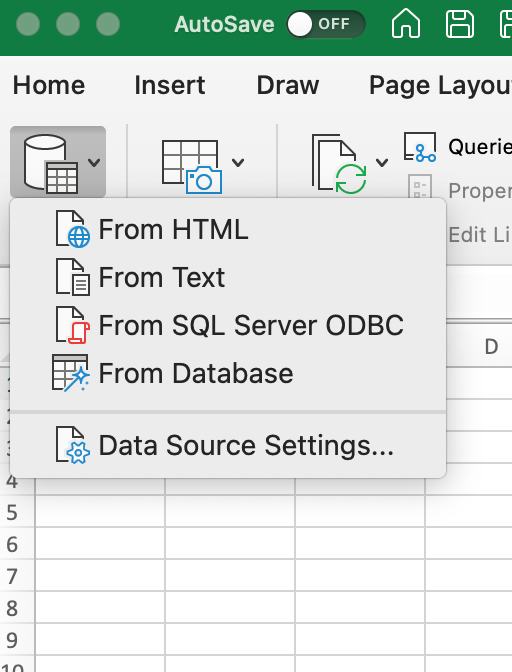Click the Save floppy disk icon
This screenshot has height=672, width=512.
(x=460, y=24)
